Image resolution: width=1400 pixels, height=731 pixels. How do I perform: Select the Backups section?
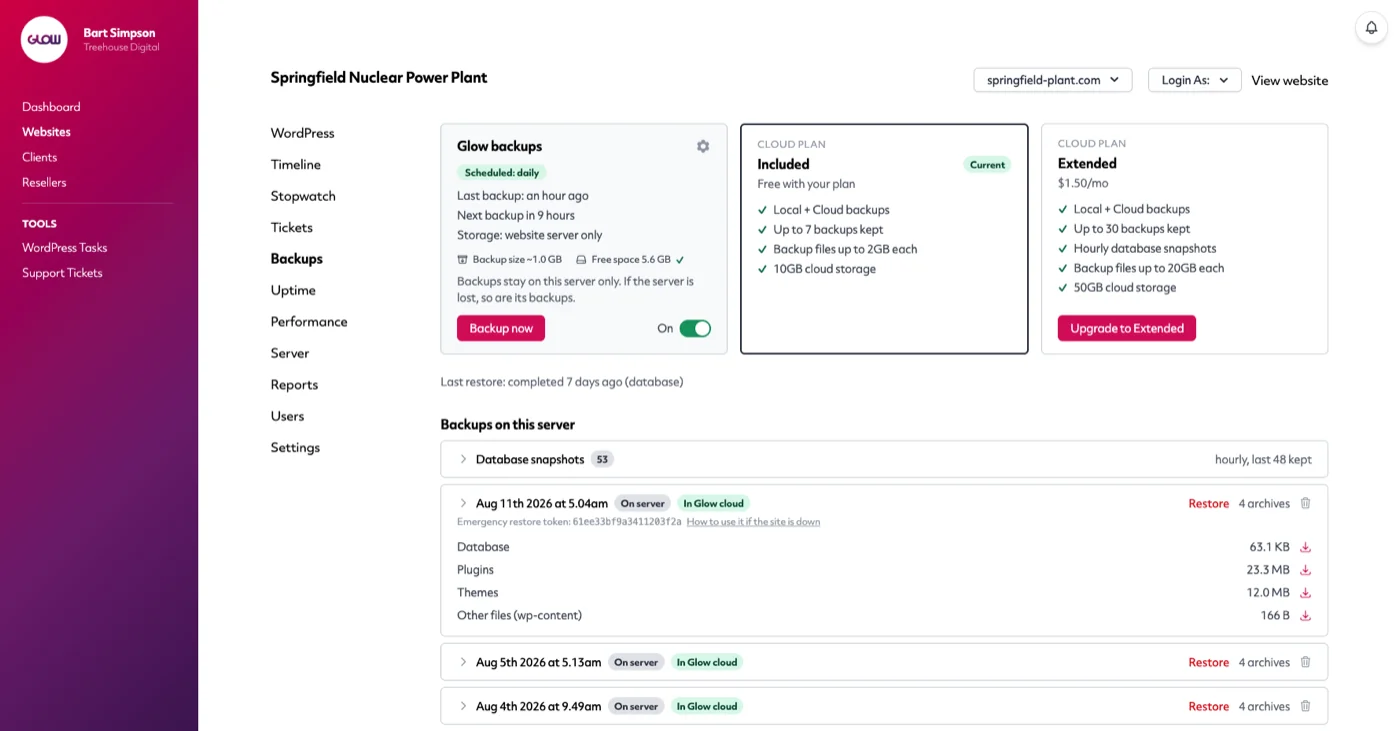pyautogui.click(x=296, y=259)
